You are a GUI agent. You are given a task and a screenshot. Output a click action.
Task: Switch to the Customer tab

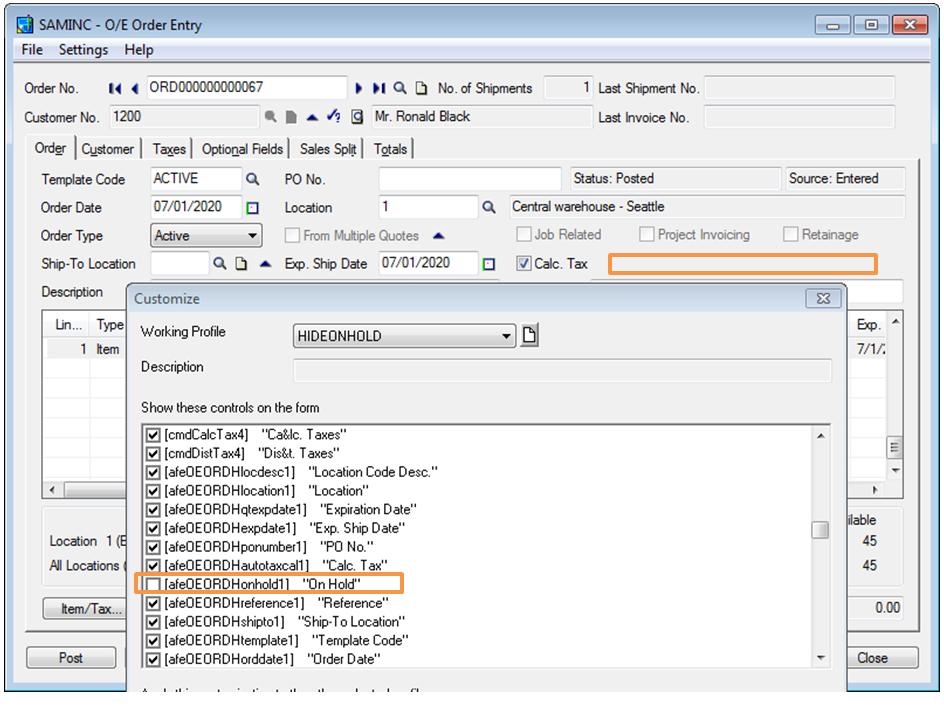[x=108, y=149]
